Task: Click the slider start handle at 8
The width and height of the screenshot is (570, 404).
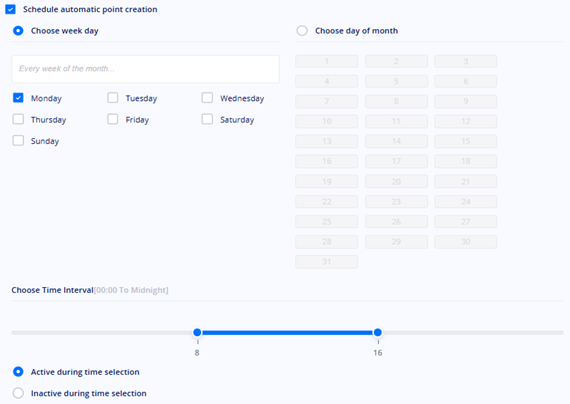Action: pos(197,332)
